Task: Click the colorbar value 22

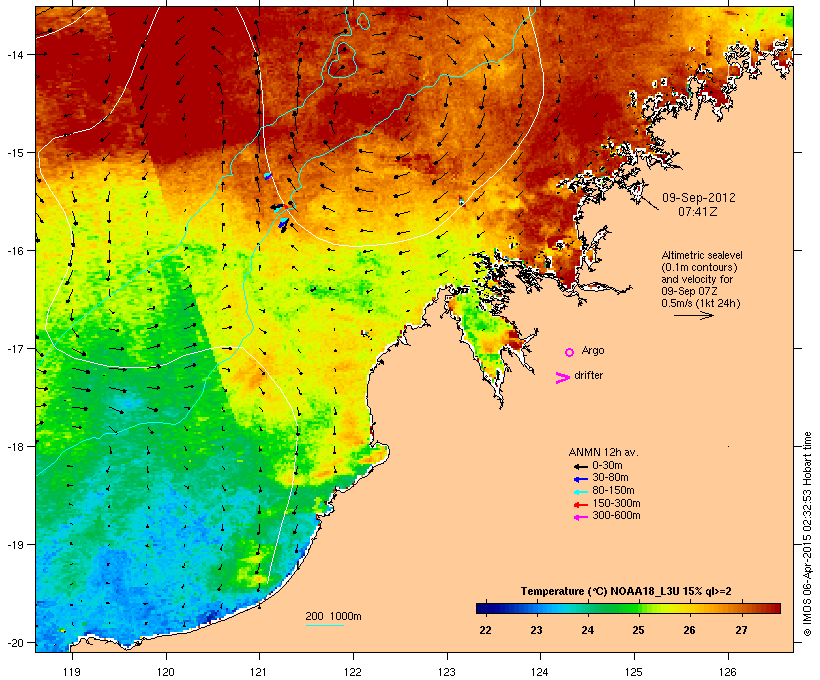Action: click(x=485, y=630)
